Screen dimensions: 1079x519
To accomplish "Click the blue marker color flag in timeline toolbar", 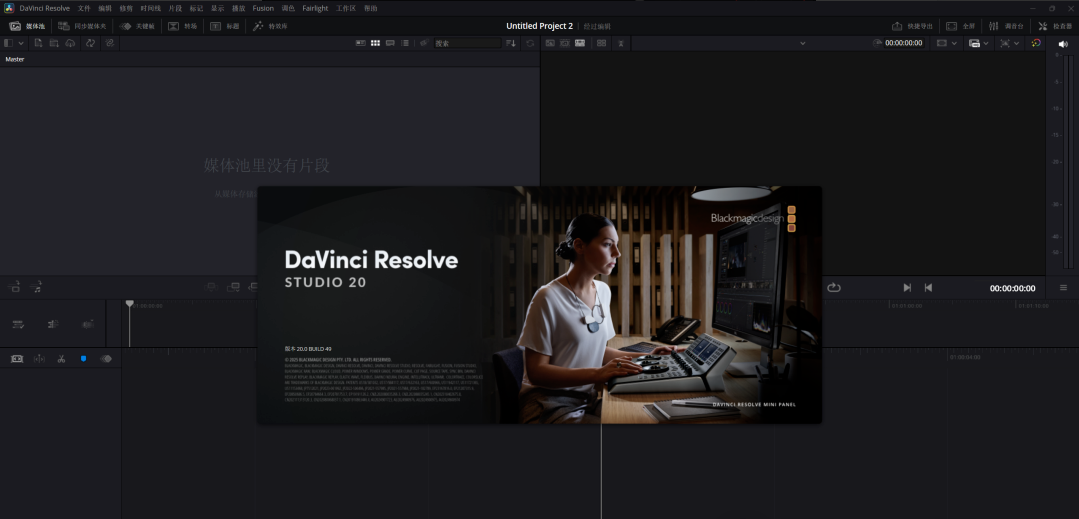I will tap(83, 358).
